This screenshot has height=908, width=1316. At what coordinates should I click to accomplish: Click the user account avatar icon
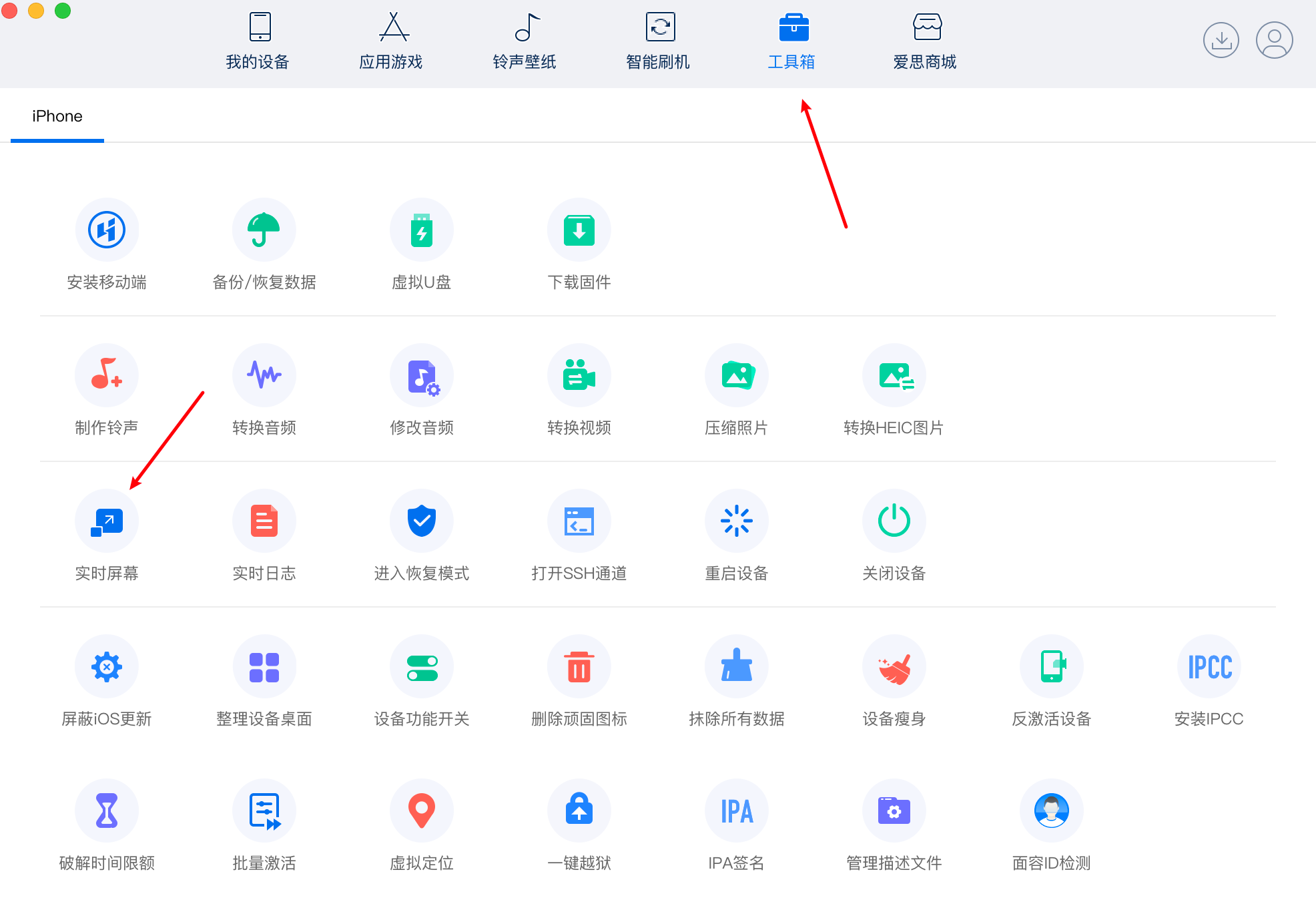1275,40
